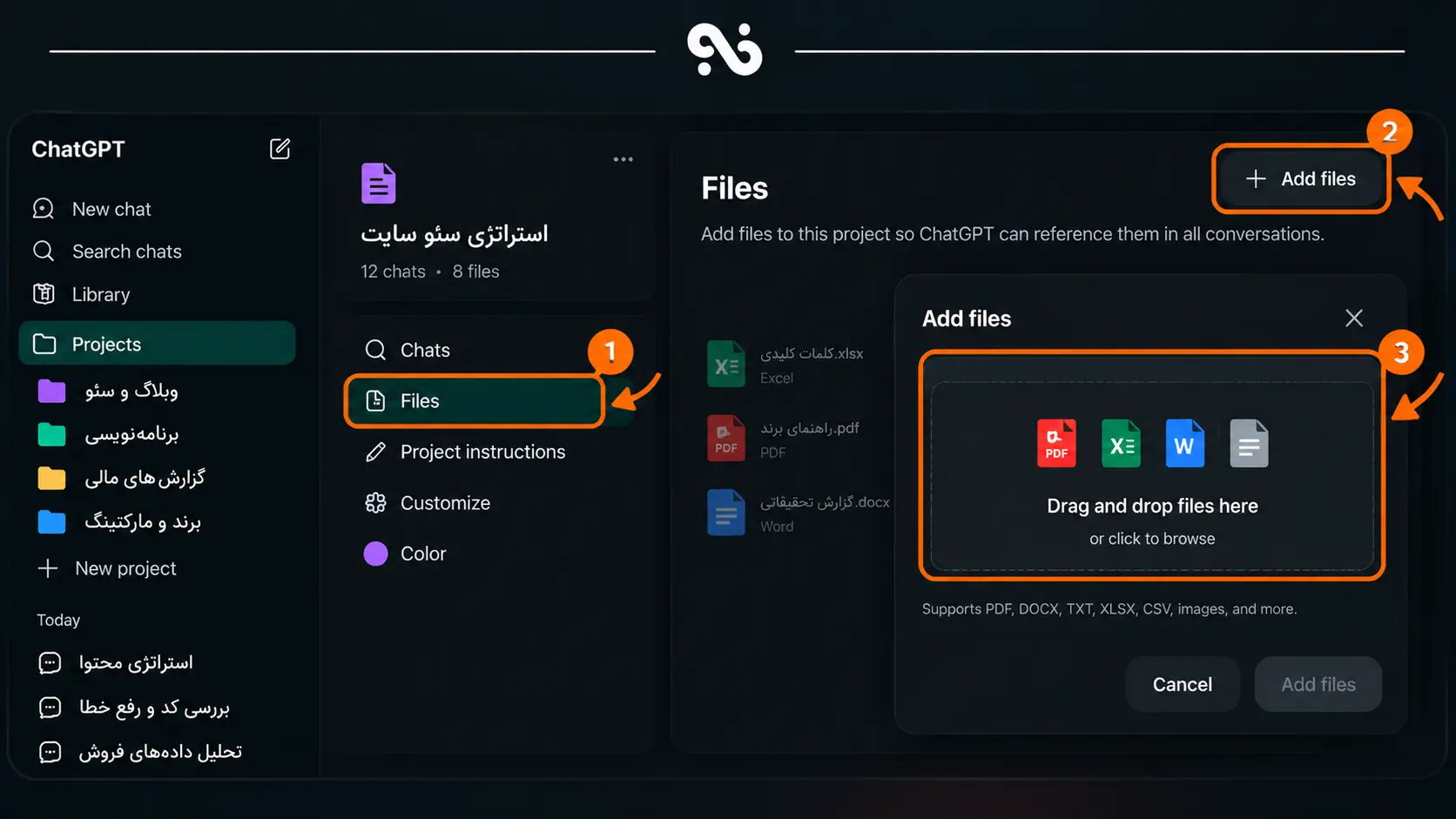Open the project three-dots options menu
The height and width of the screenshot is (819, 1456).
[623, 159]
